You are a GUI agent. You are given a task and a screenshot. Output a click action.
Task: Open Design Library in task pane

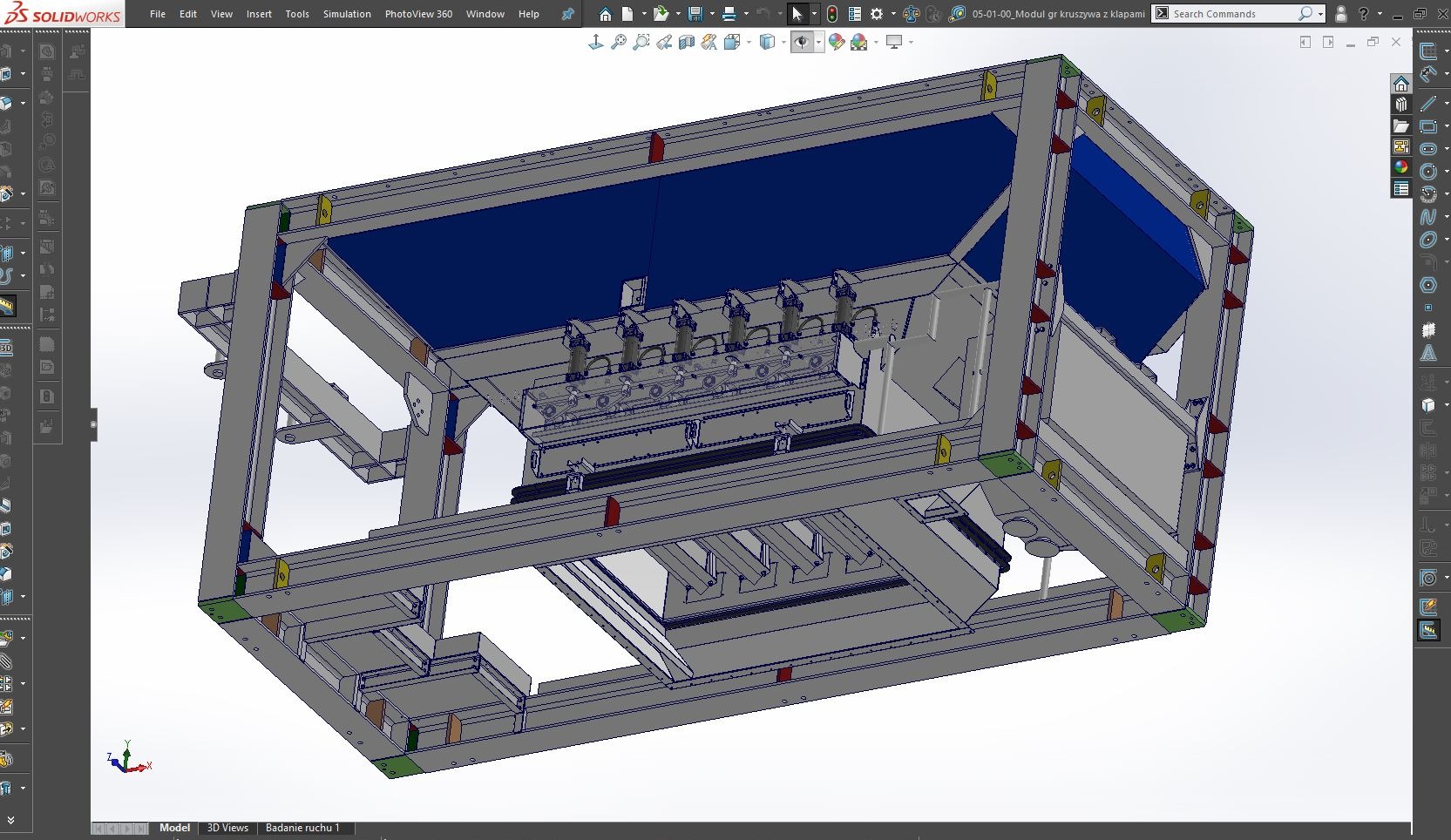[x=1401, y=105]
